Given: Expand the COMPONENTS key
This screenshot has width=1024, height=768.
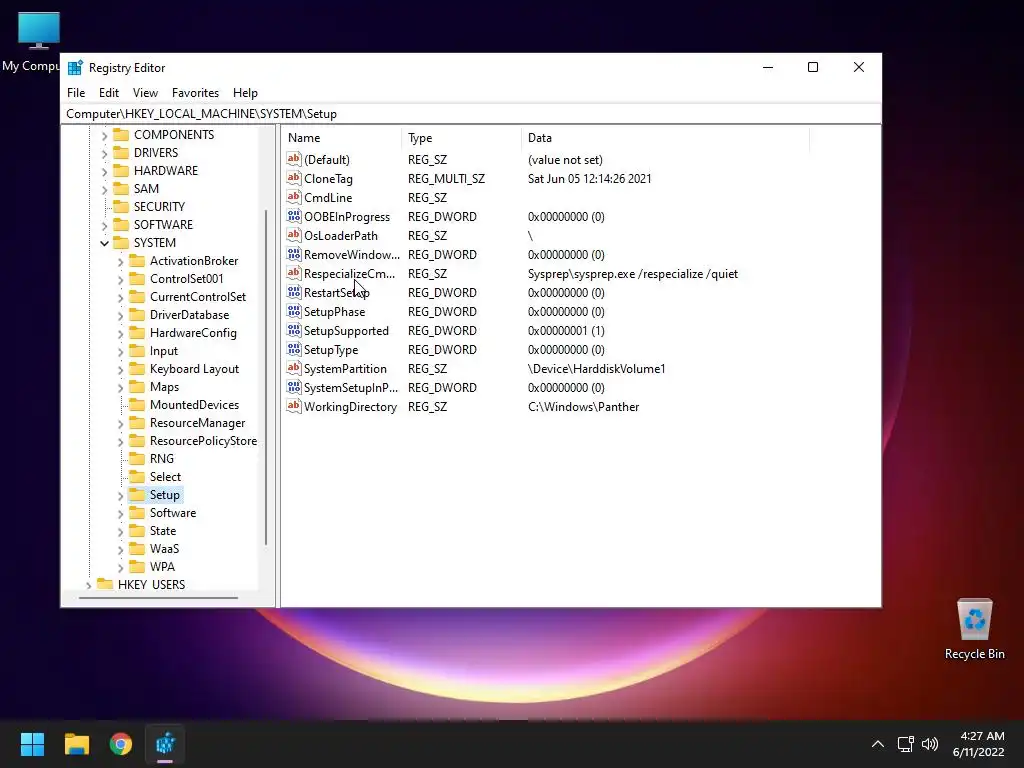Looking at the screenshot, I should [104, 135].
